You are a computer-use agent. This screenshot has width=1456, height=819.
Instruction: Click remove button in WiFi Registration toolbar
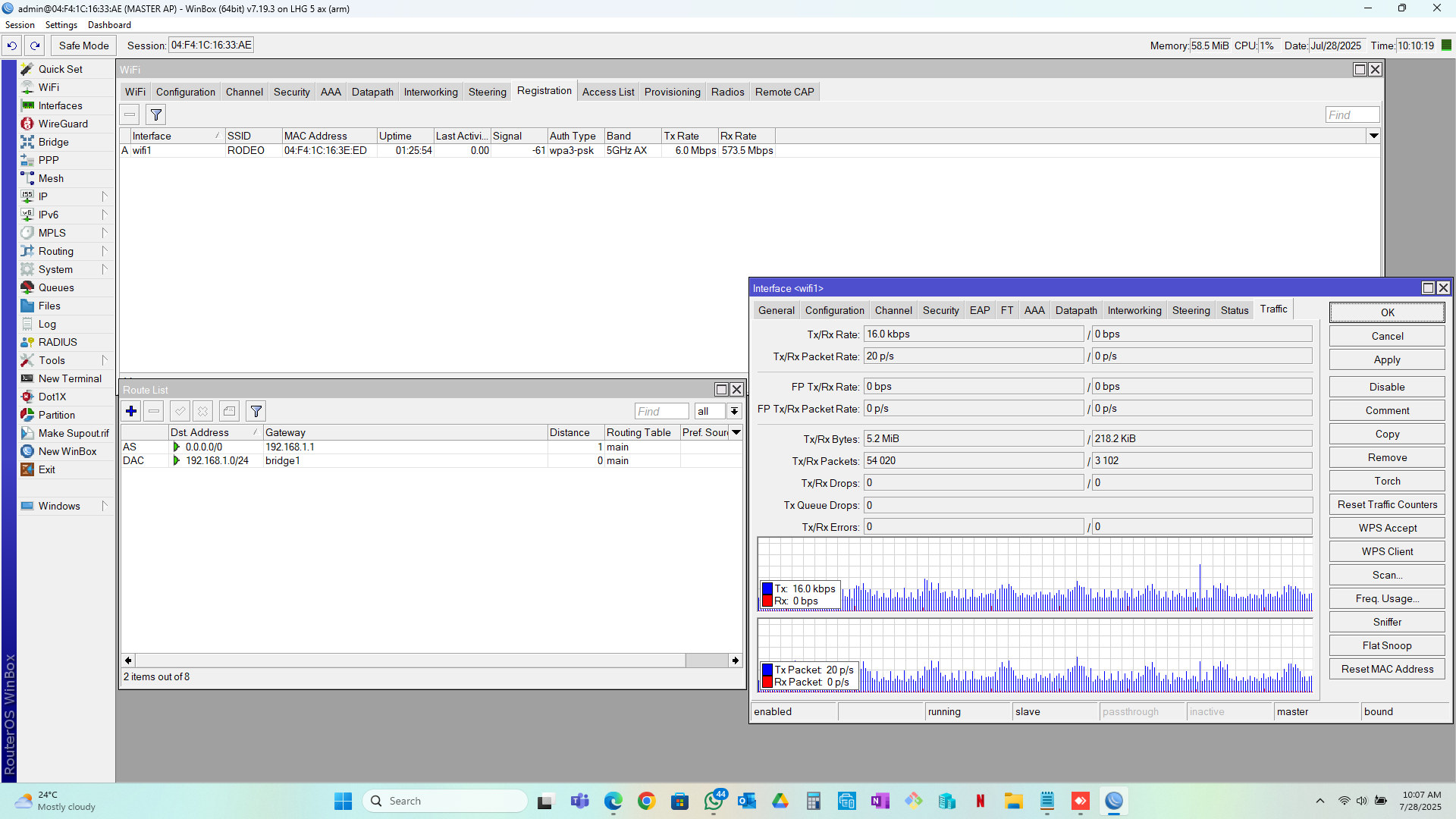(x=130, y=115)
